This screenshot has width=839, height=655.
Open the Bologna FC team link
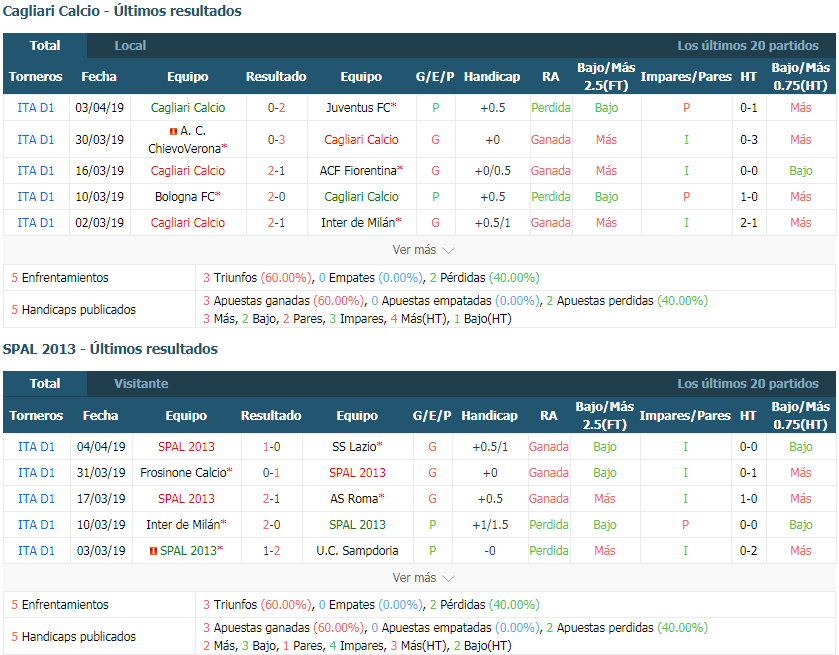tap(185, 196)
